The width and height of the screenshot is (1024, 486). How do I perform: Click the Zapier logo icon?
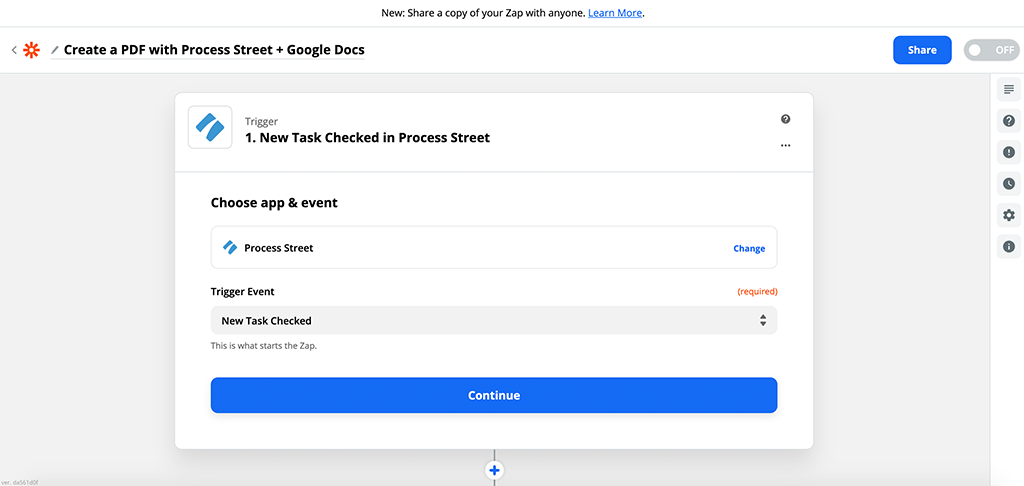click(32, 50)
